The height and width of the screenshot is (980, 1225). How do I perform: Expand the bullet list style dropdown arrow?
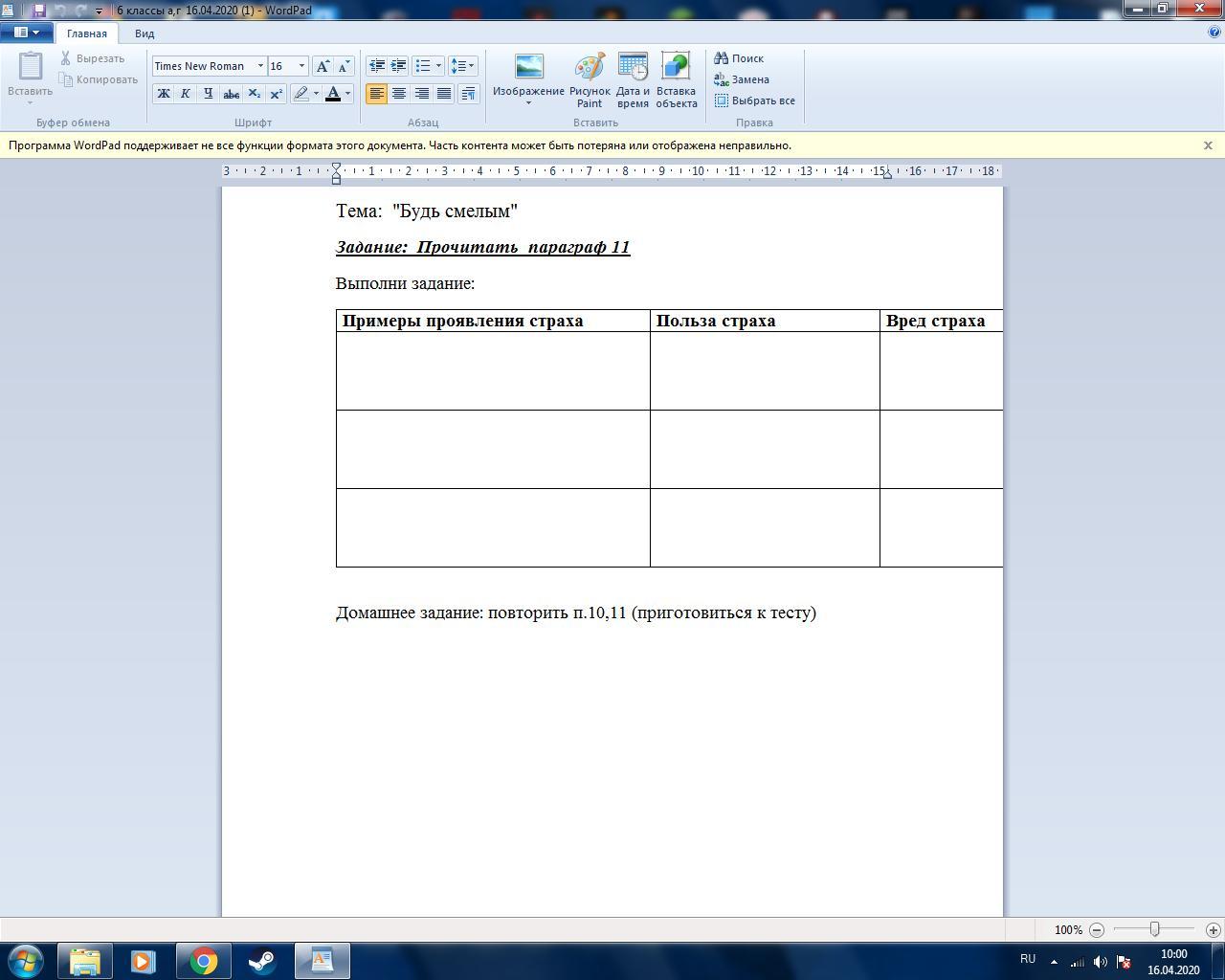[438, 66]
